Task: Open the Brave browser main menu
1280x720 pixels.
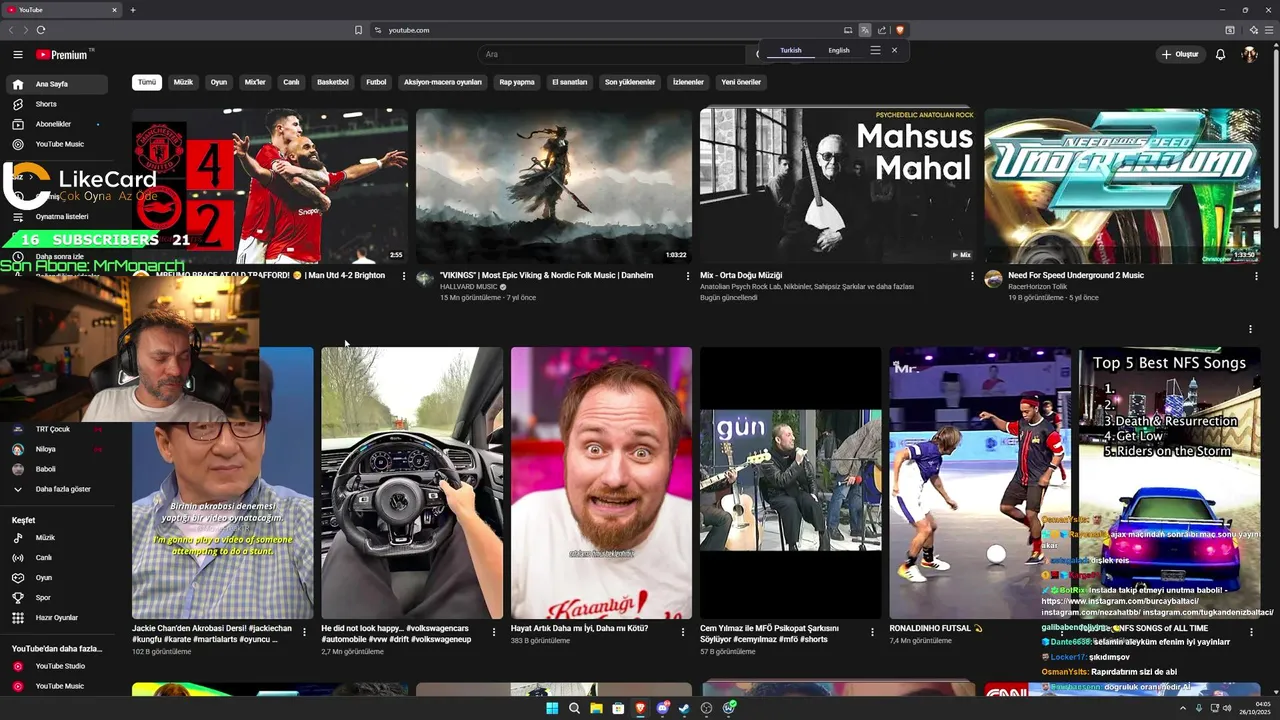Action: (x=1268, y=30)
